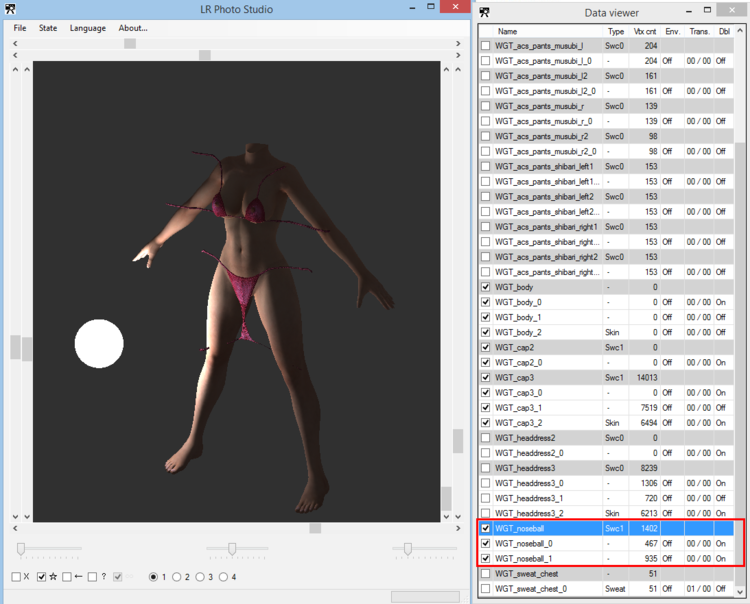Viewport: 750px width, 604px height.
Task: Check the WGT_sweat_chest_0 checkbox
Action: (485, 589)
